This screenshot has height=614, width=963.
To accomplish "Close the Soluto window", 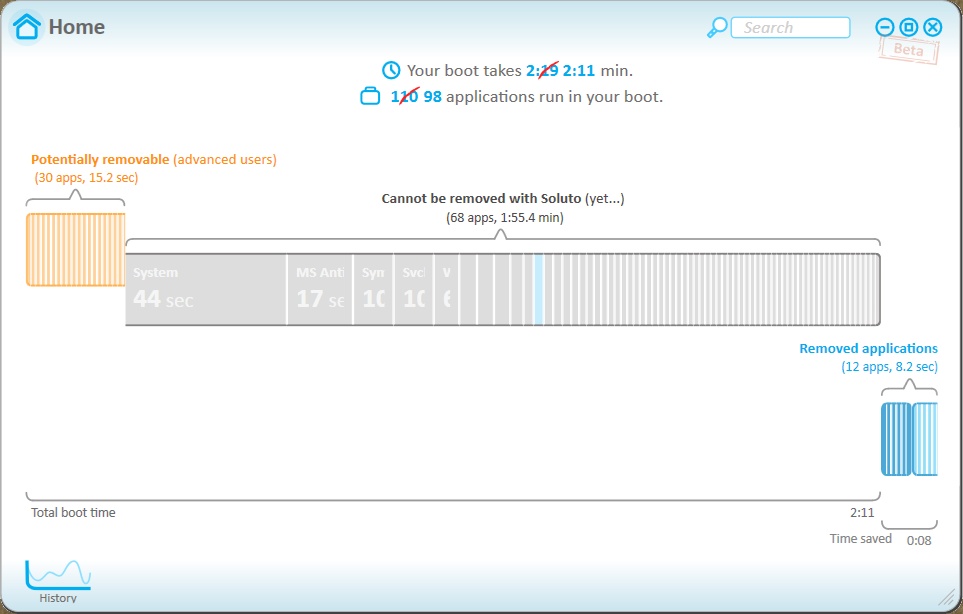I will 932,27.
